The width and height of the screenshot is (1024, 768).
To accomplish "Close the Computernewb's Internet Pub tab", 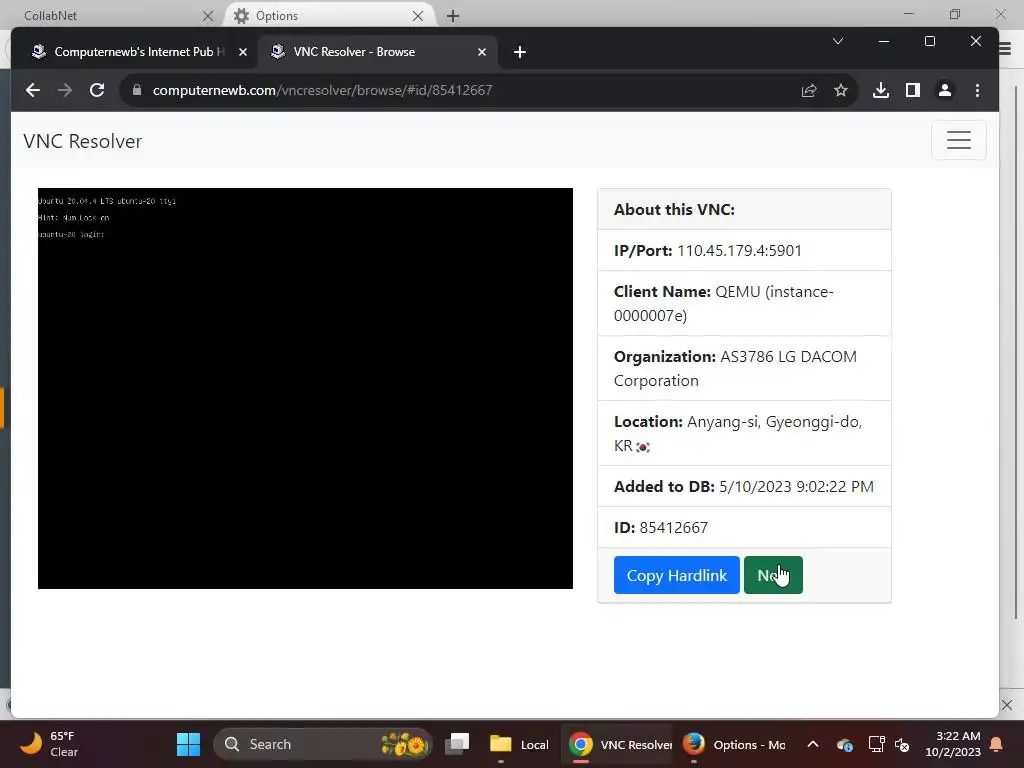I will tap(242, 52).
